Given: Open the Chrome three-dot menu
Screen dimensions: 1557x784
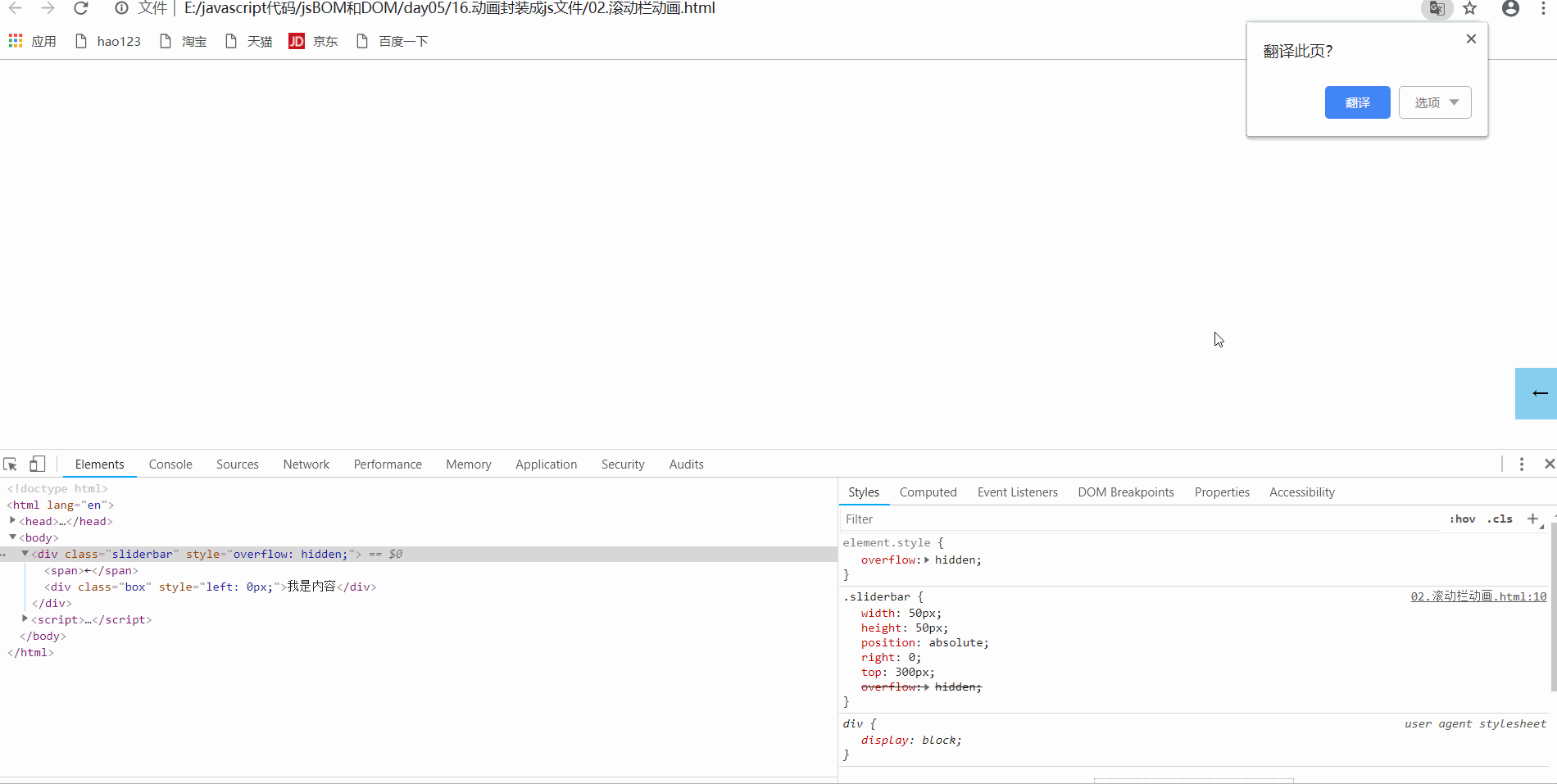Looking at the screenshot, I should [x=1543, y=8].
